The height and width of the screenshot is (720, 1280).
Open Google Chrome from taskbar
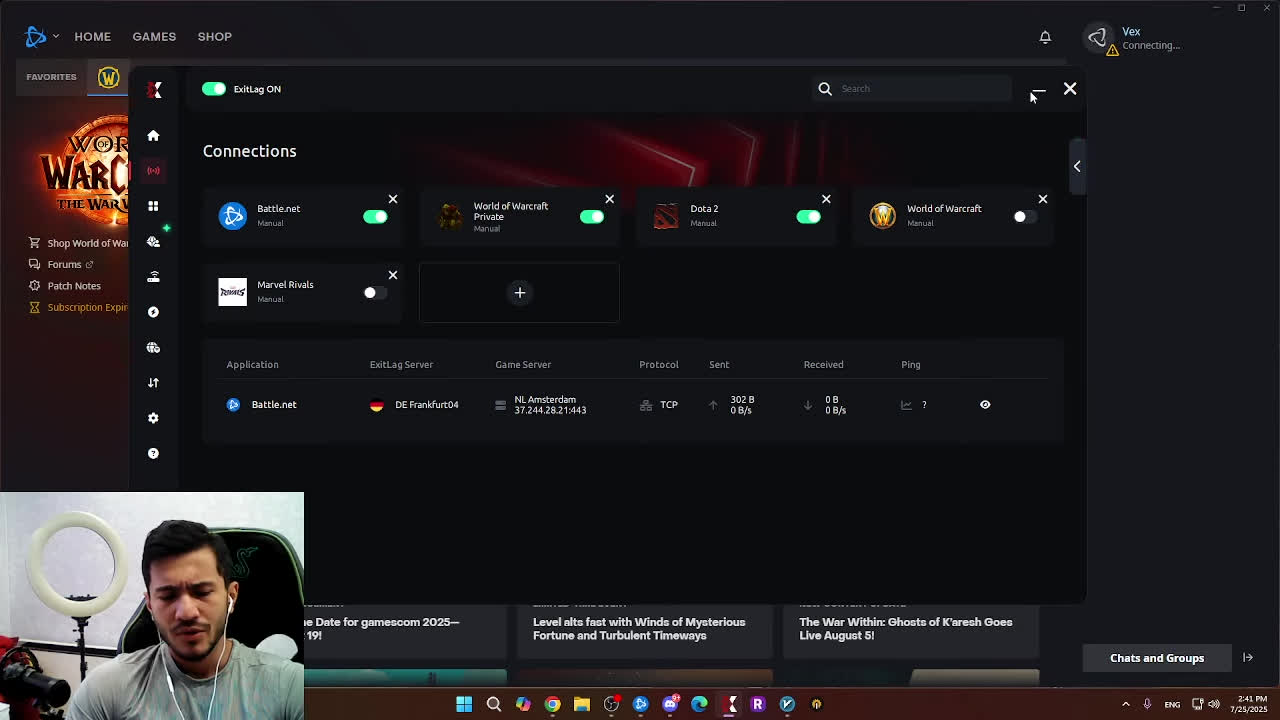pos(552,704)
